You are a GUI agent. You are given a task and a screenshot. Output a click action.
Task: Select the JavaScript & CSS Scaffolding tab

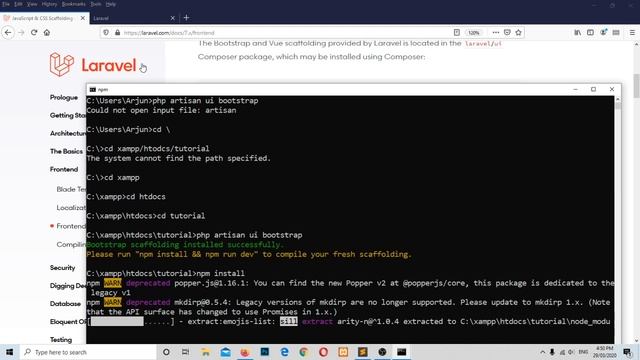pos(42,18)
